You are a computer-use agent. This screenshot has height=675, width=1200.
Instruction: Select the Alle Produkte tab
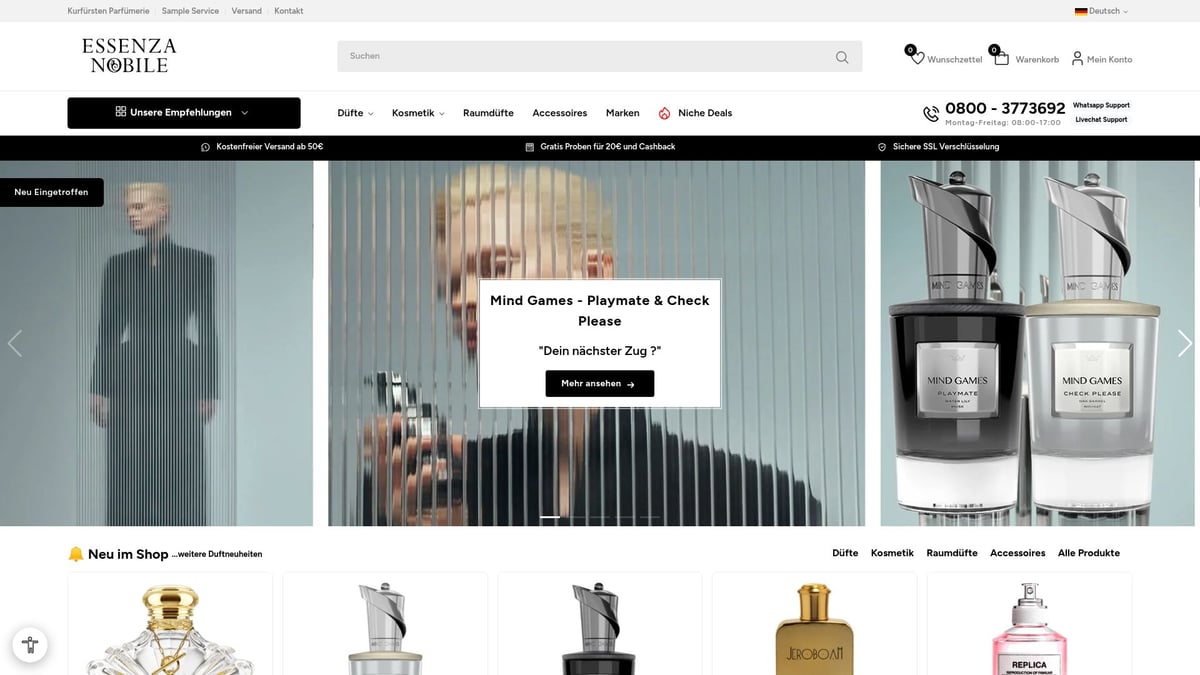1088,553
